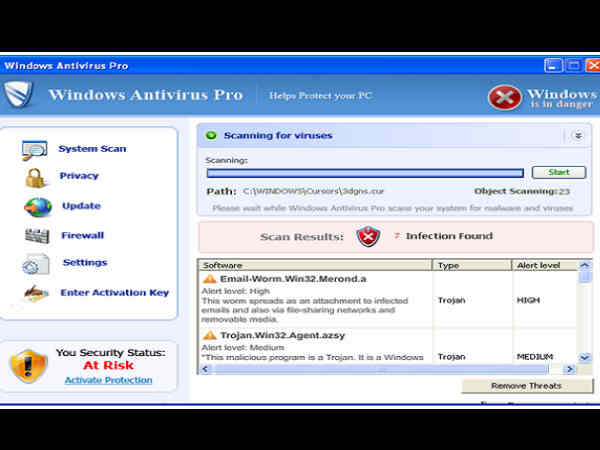
Task: Click the scan Path file text
Action: pyautogui.click(x=313, y=191)
